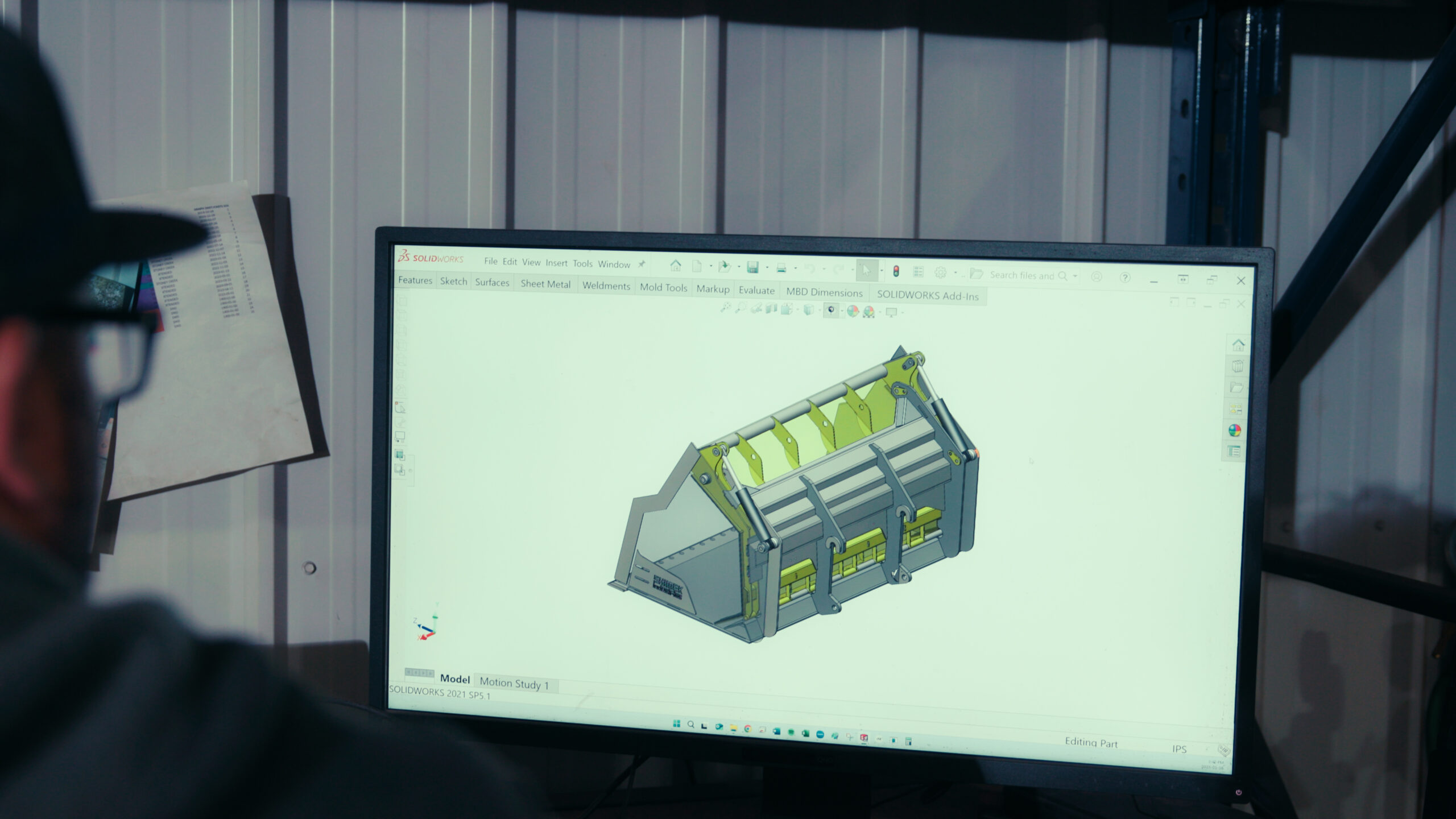Open the Motion Study 1 tab

coord(514,682)
